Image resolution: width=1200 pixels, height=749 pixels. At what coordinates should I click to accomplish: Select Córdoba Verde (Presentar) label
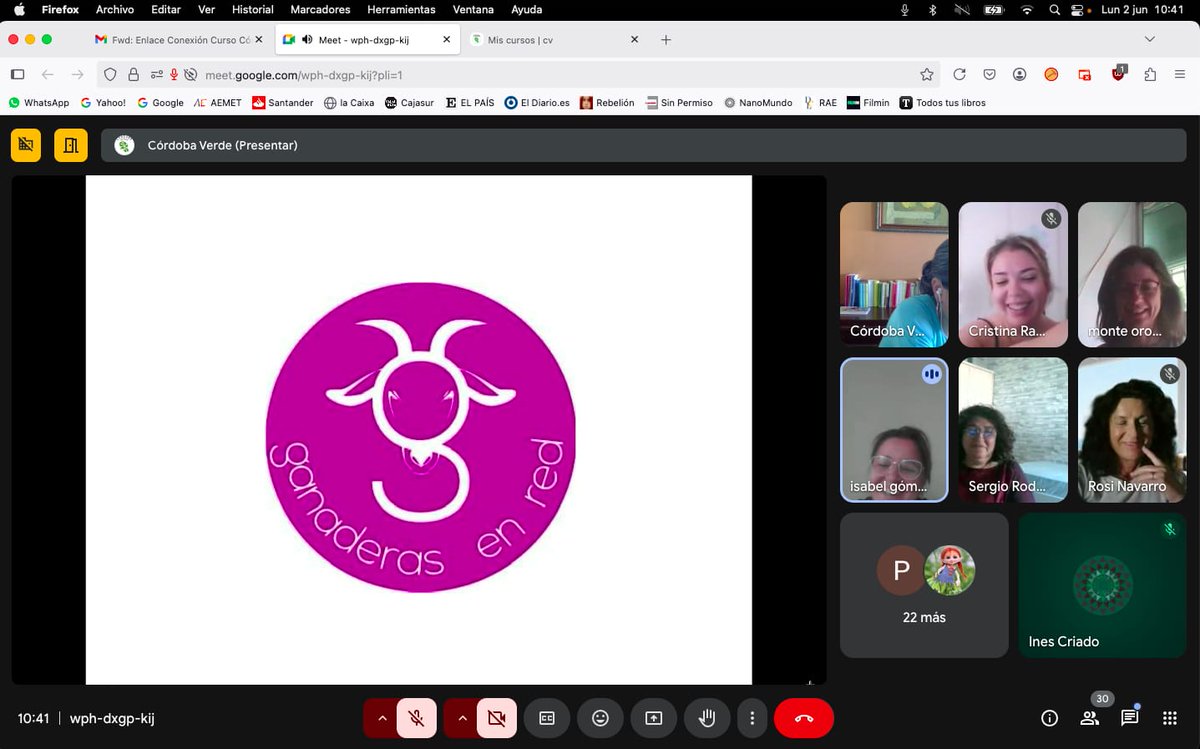[222, 145]
